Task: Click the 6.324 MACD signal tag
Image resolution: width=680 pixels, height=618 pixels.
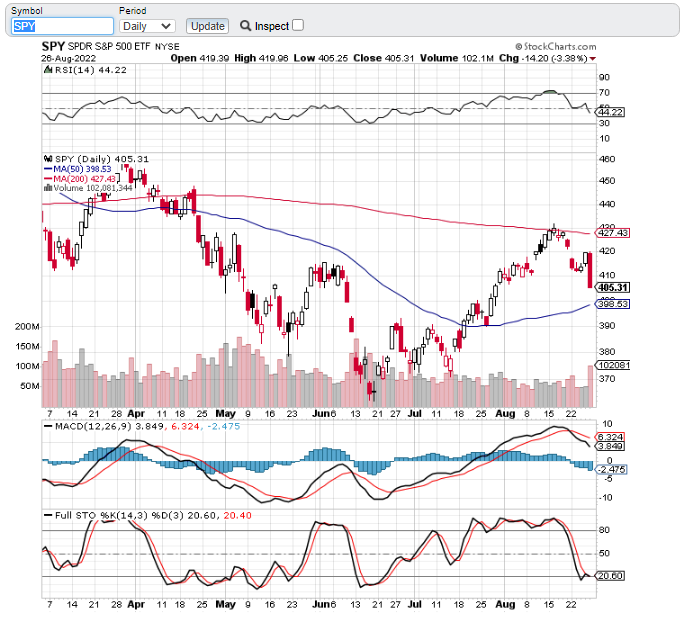Action: 610,437
